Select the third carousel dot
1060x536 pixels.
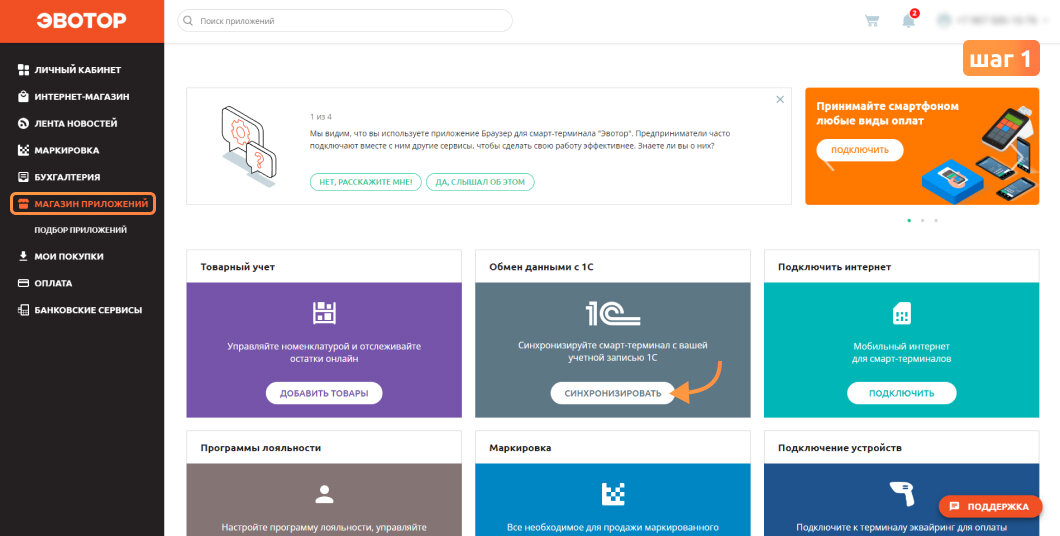click(936, 220)
